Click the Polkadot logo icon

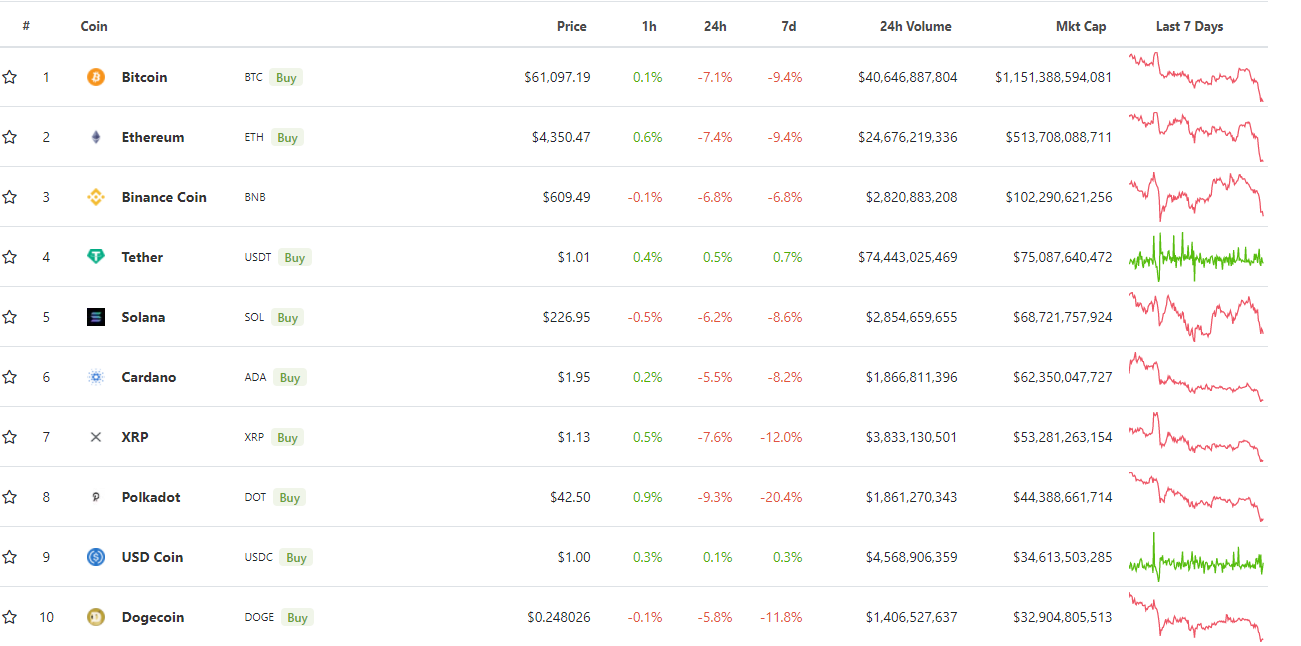point(96,497)
